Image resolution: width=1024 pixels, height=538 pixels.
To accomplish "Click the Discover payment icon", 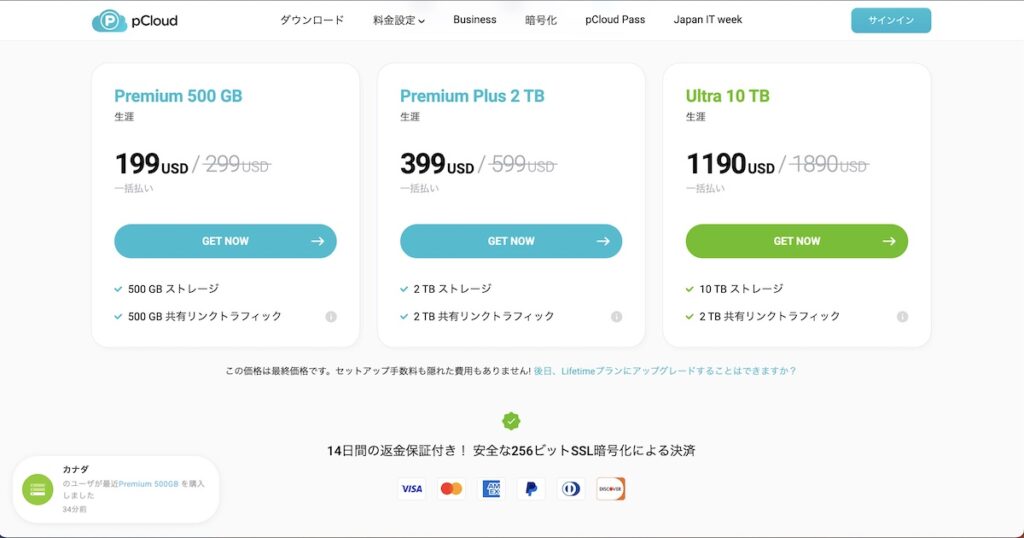I will coord(611,488).
